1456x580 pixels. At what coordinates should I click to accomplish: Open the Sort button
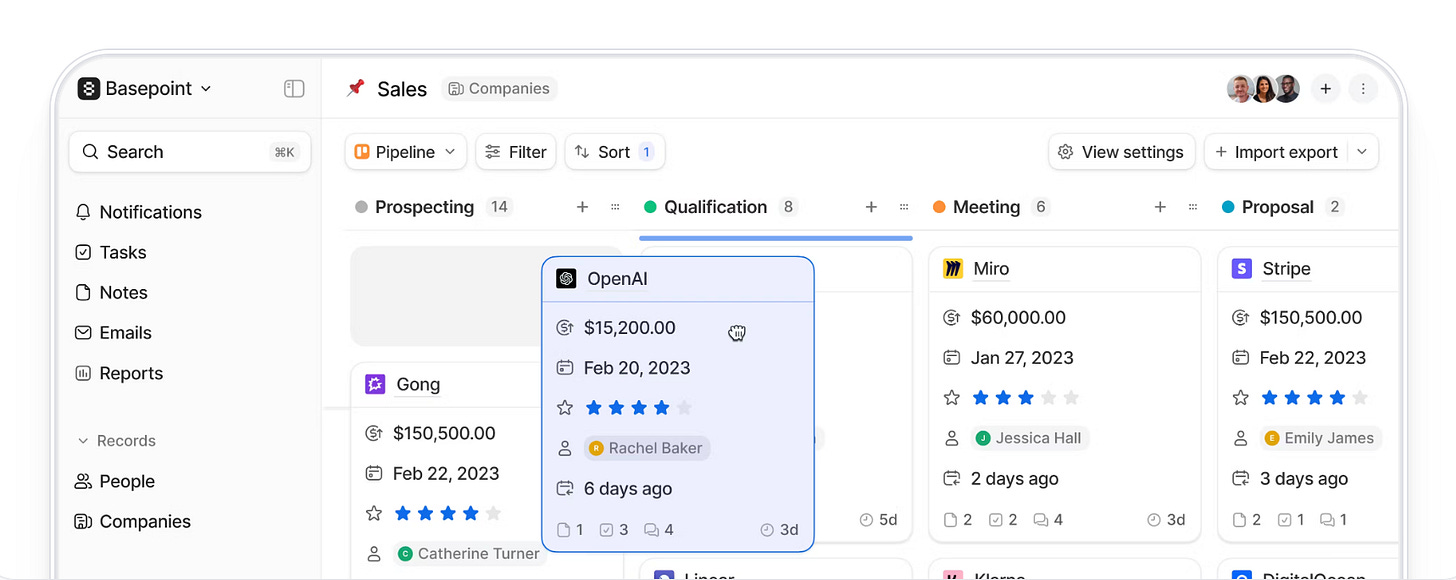615,152
